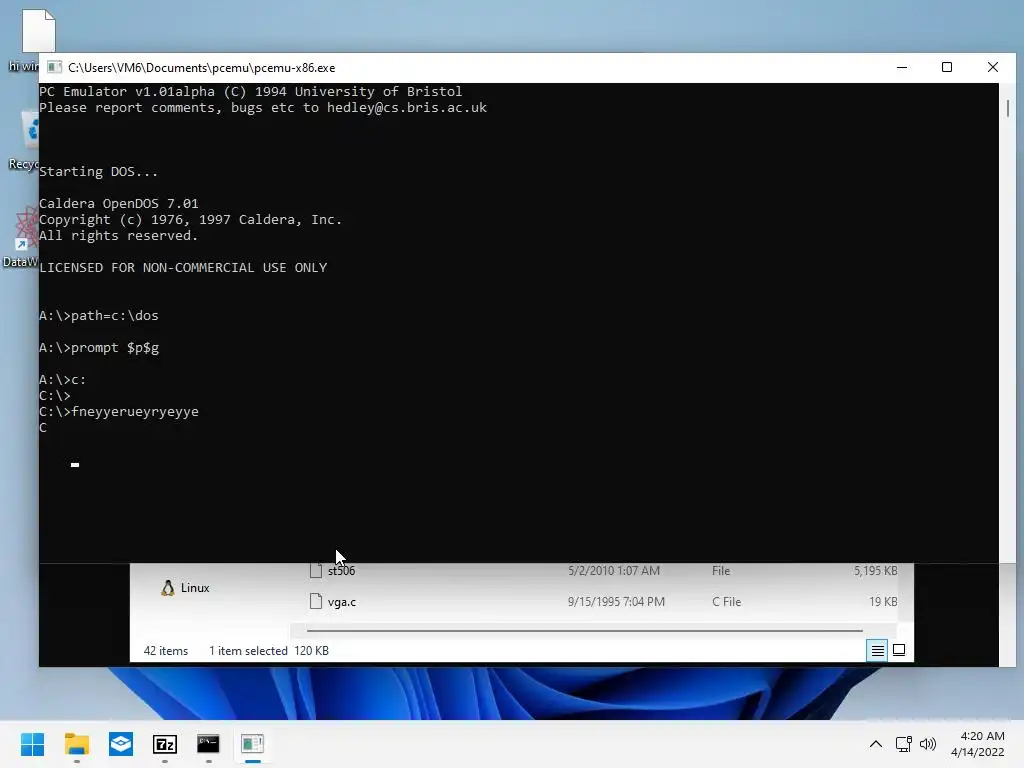Click the st506 file icon
The height and width of the screenshot is (768, 1024).
315,571
